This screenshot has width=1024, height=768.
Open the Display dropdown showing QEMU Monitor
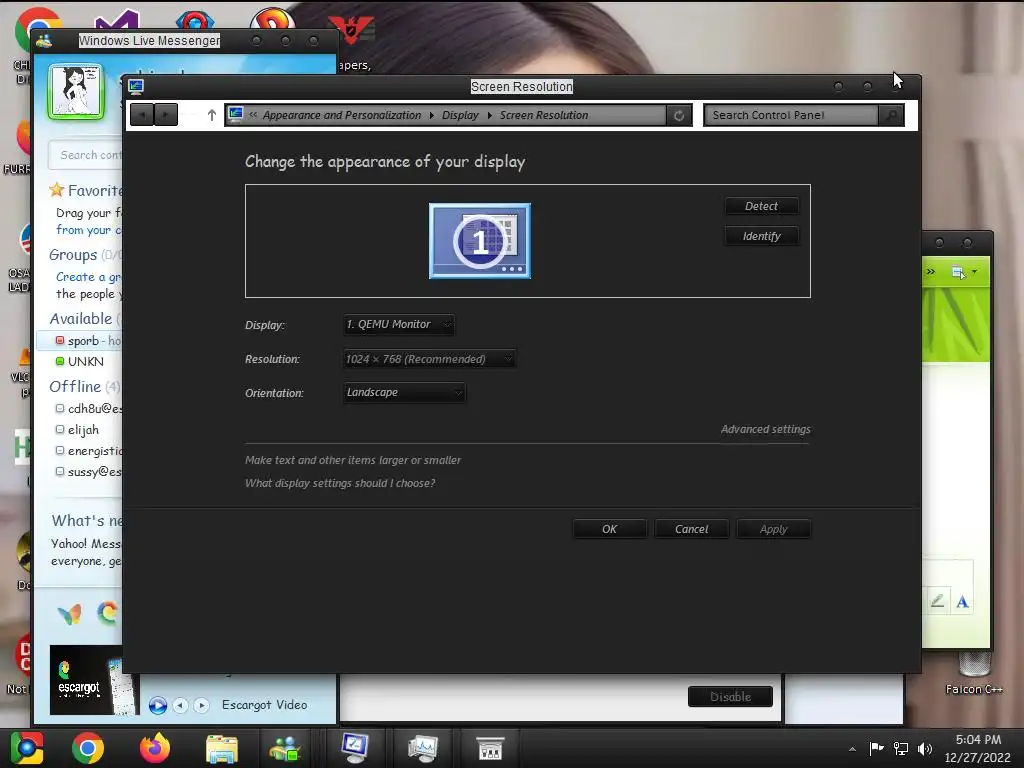tap(398, 325)
